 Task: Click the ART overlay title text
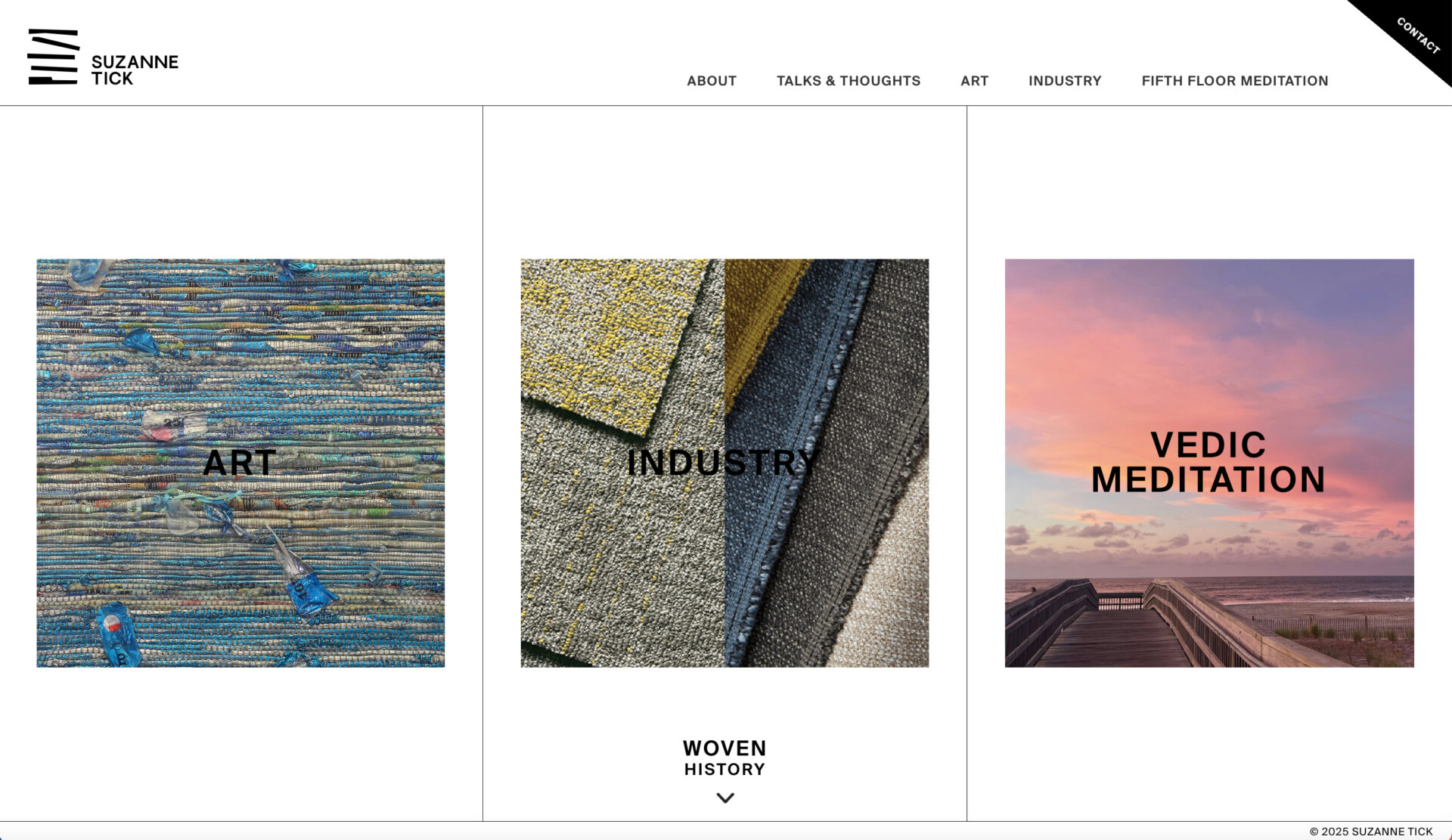240,463
